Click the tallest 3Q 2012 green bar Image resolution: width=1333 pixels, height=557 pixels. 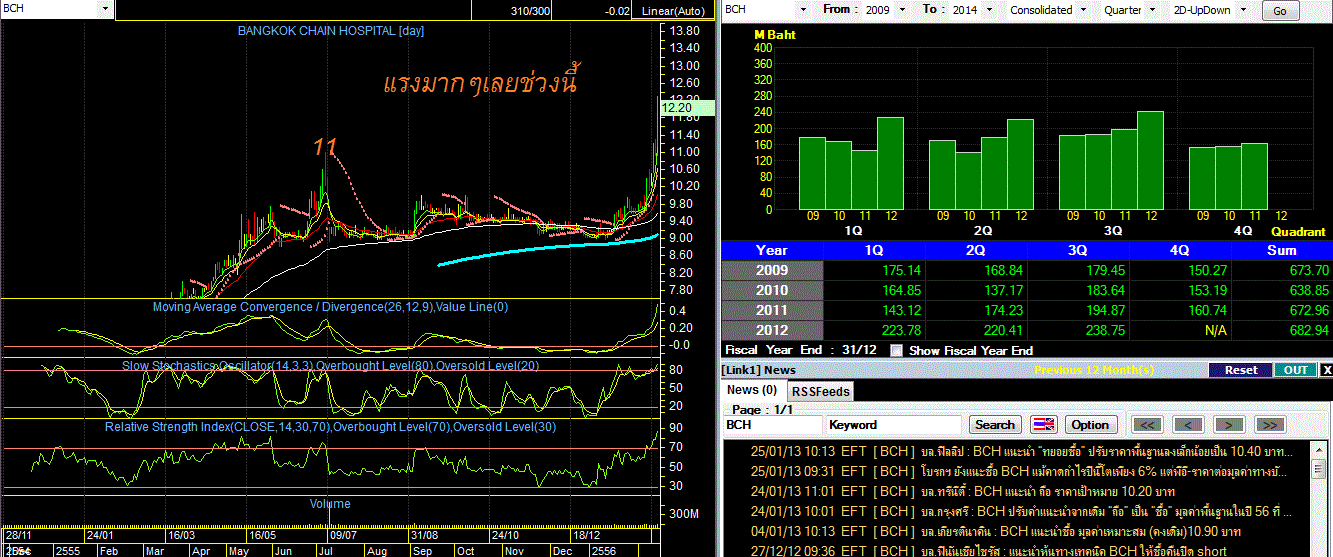pyautogui.click(x=1150, y=161)
